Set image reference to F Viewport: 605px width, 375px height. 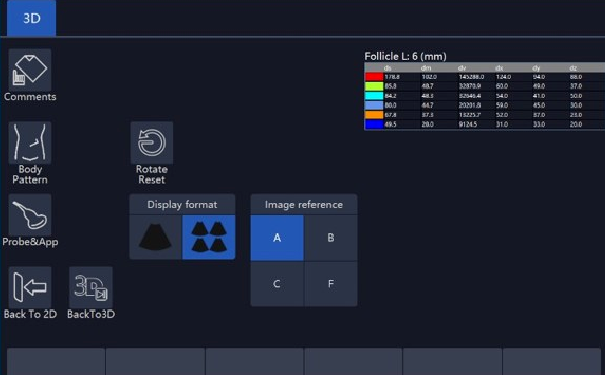coord(331,284)
